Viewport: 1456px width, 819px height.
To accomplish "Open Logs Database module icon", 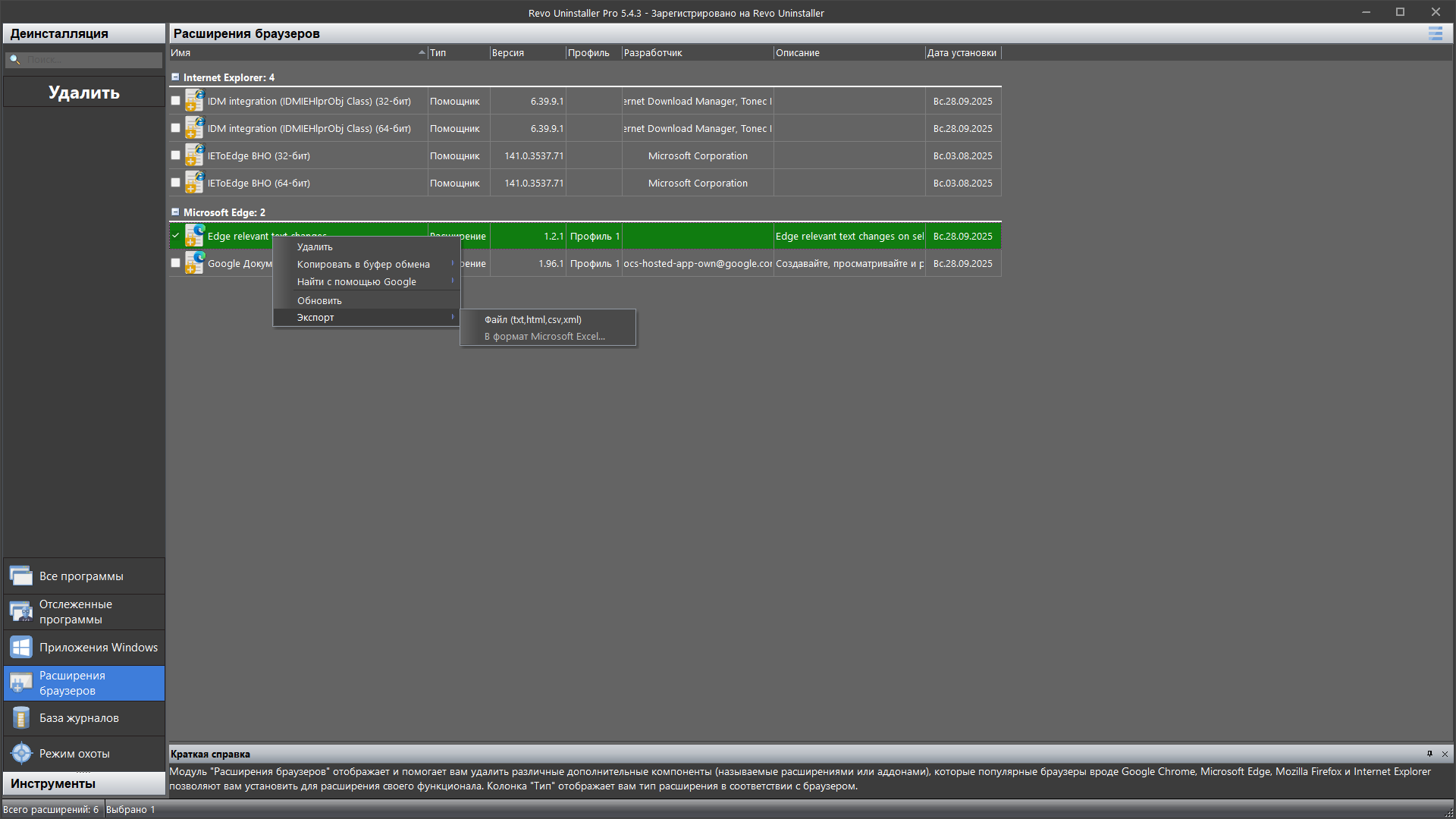I will click(x=21, y=718).
